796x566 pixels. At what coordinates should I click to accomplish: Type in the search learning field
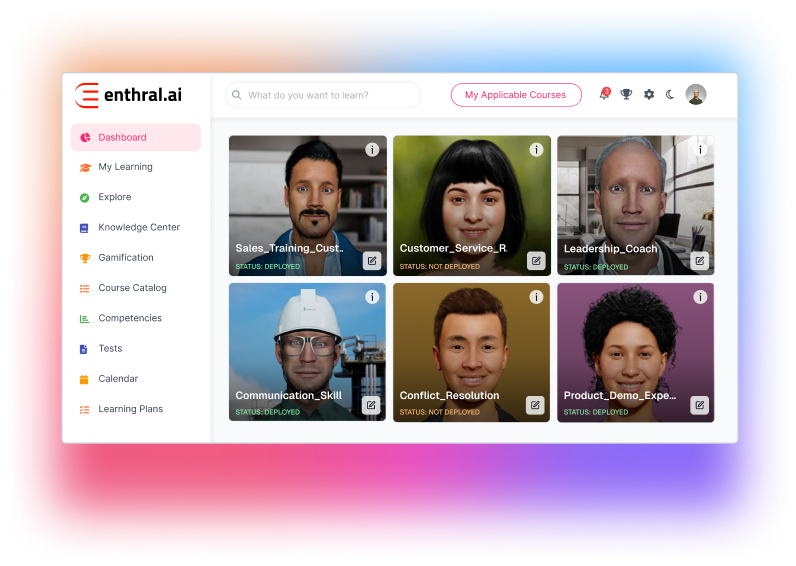point(325,95)
